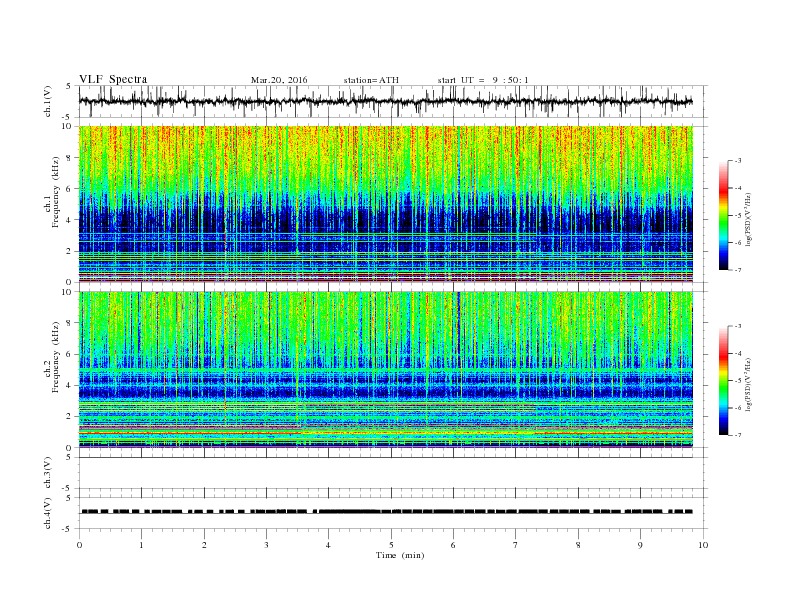Image resolution: width=792 pixels, height=612 pixels.
Task: Click the 'ch.1(V)' waveform axis label
Action: click(x=48, y=101)
